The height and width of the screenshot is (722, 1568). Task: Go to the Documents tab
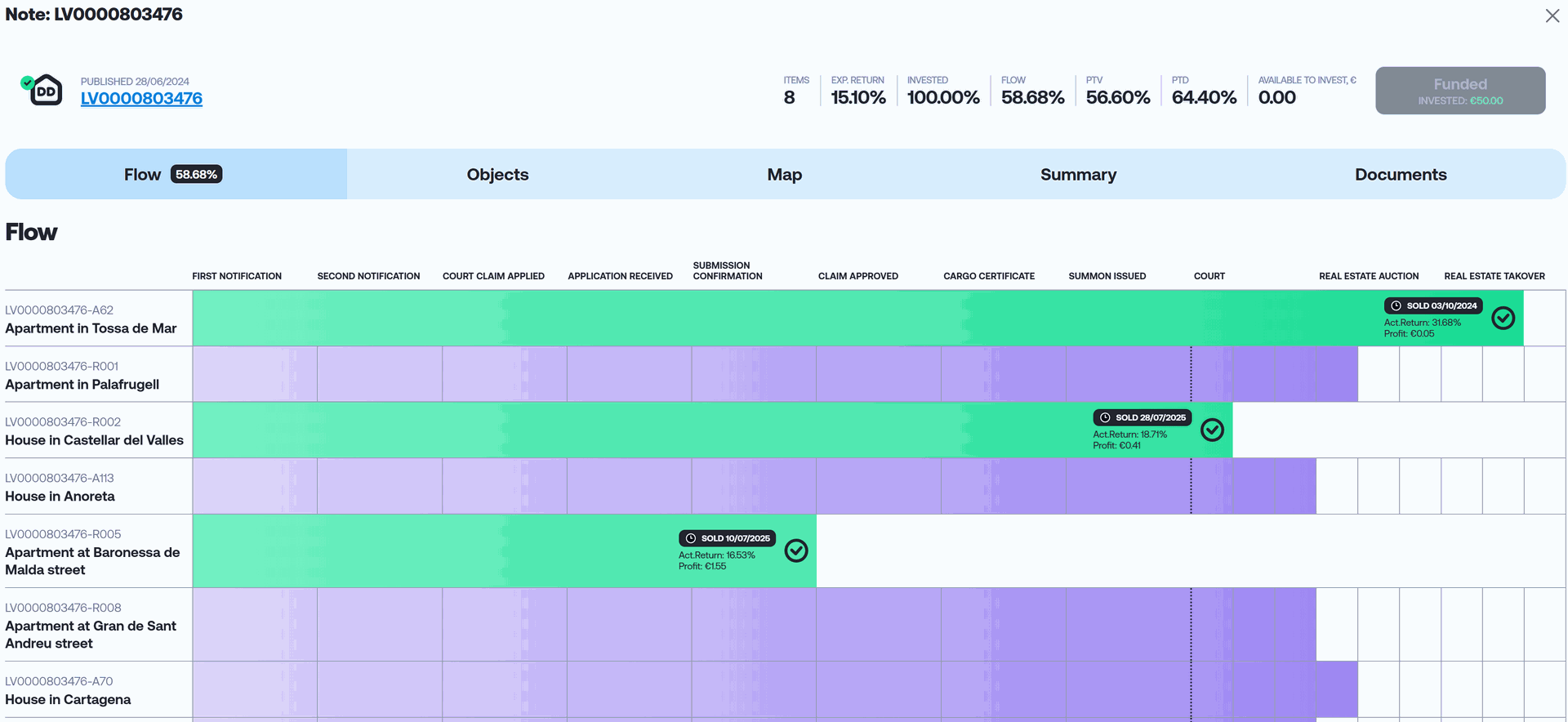coord(1400,175)
